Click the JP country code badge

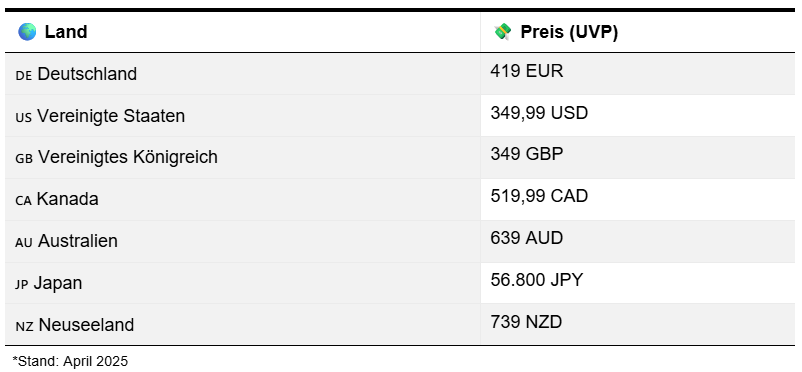click(x=22, y=285)
